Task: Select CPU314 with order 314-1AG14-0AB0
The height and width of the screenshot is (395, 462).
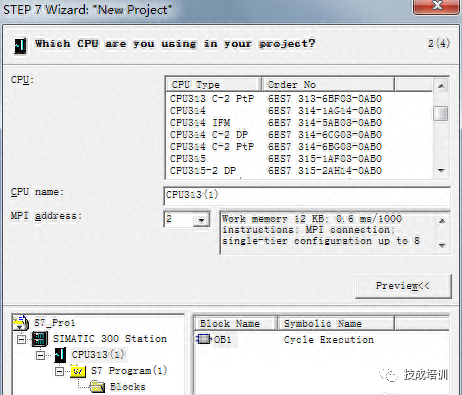Action: (x=188, y=111)
